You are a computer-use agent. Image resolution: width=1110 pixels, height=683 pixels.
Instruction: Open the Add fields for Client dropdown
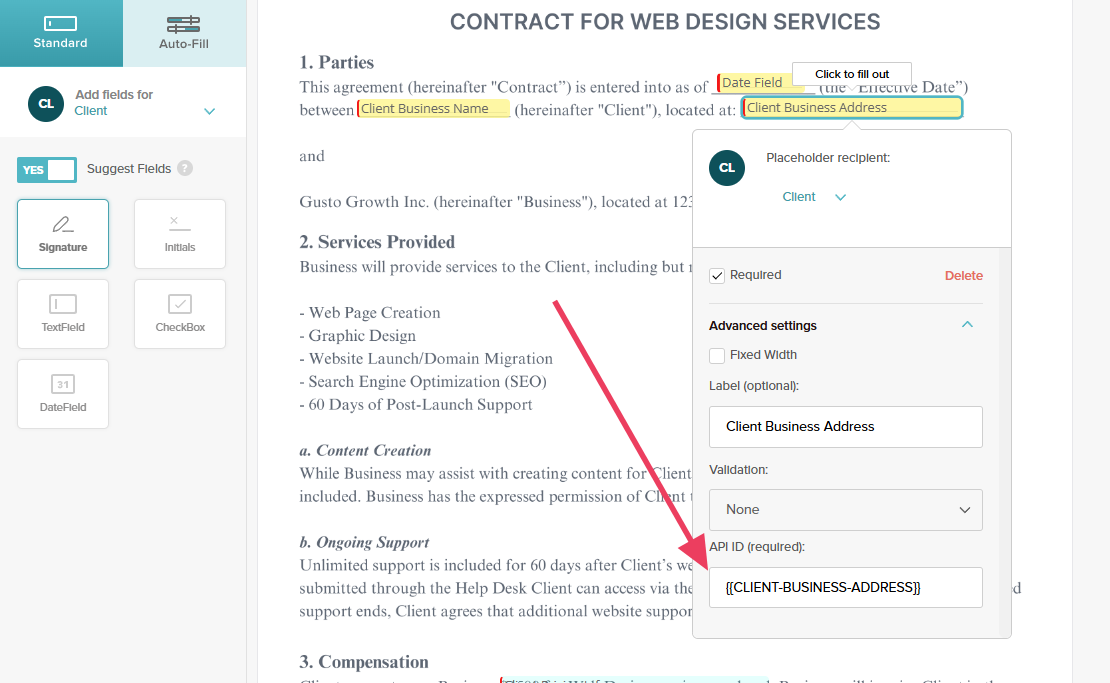click(209, 111)
